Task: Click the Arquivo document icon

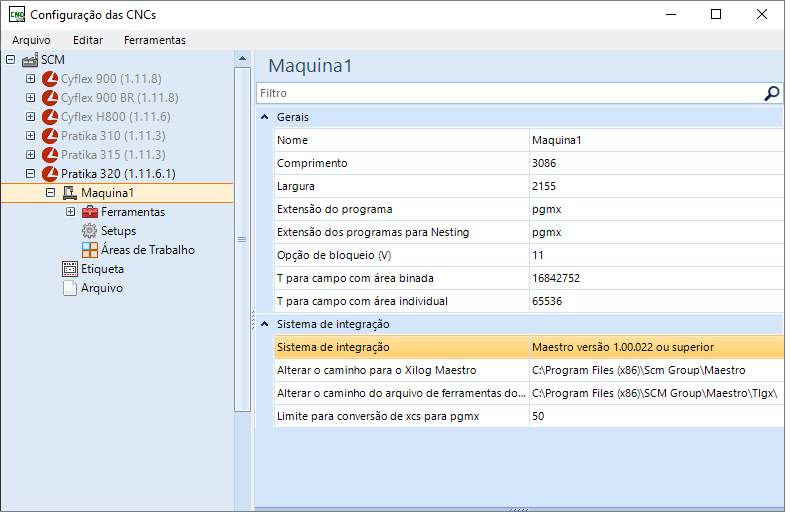Action: coord(70,288)
